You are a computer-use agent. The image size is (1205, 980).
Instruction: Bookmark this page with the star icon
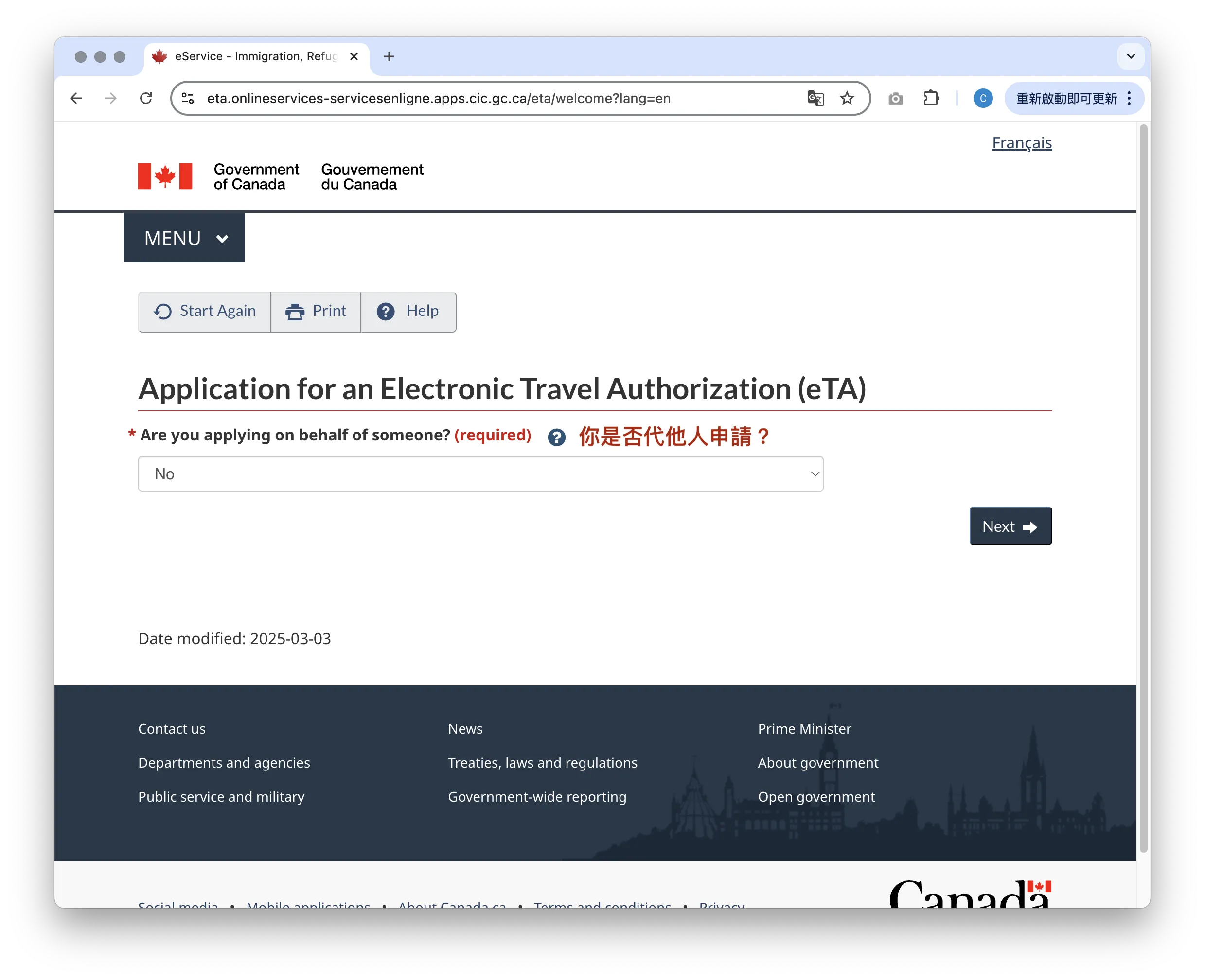[847, 98]
